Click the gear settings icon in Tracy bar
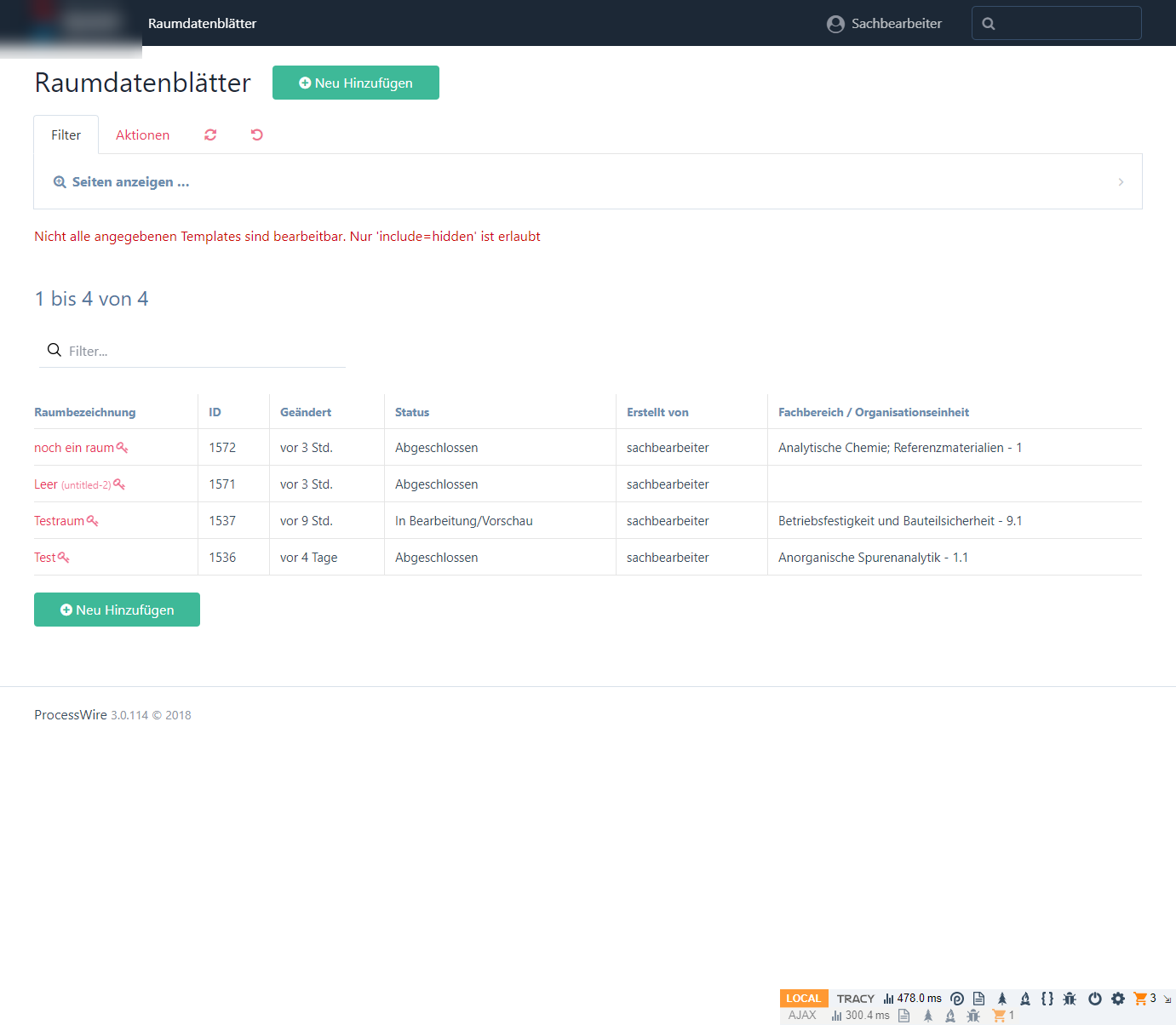1176x1025 pixels. [1117, 998]
